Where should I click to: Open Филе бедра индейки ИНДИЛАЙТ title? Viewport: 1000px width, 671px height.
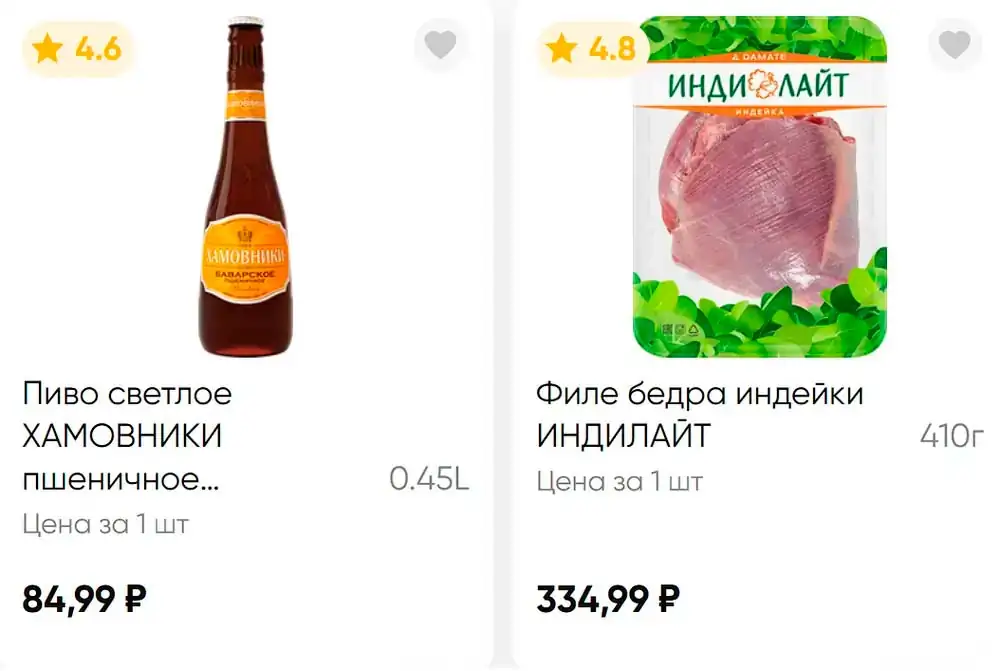(x=700, y=415)
